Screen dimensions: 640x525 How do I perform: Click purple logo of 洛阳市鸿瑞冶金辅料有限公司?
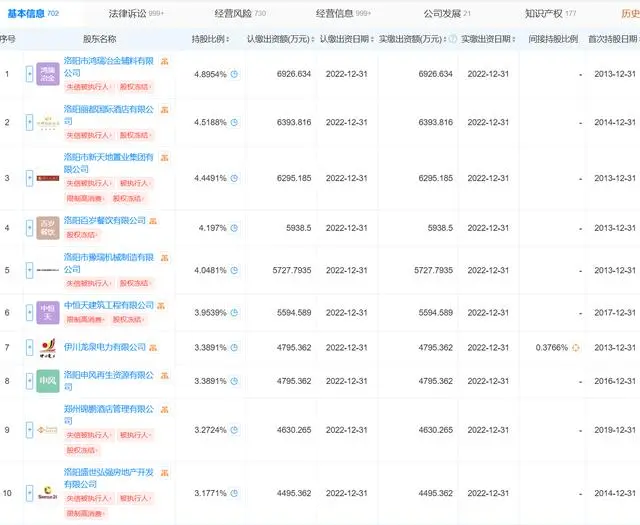pyautogui.click(x=48, y=74)
